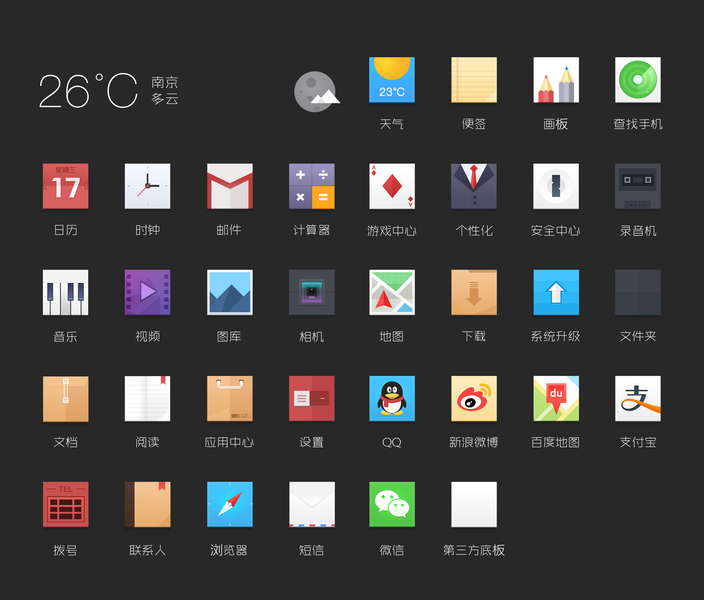Launch the 浏览器 browser compass icon

(x=229, y=505)
